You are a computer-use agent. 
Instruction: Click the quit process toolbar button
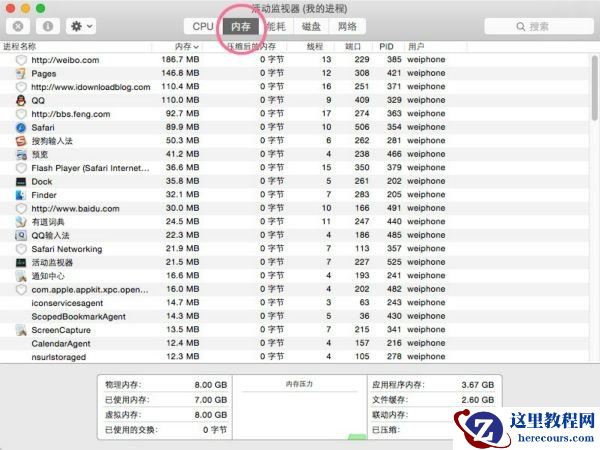[18, 26]
